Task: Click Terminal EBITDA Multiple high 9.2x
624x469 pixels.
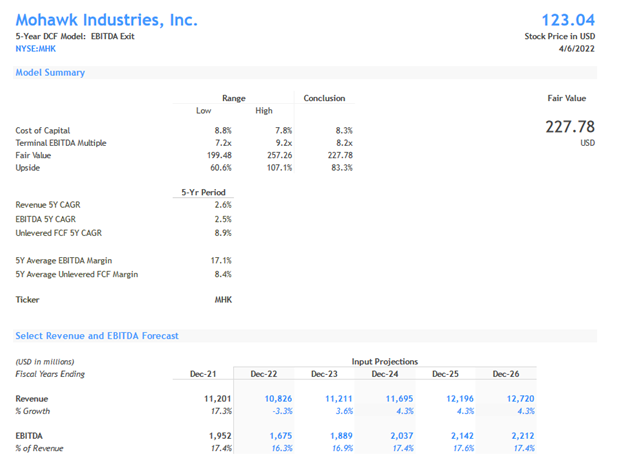Action: [284, 143]
